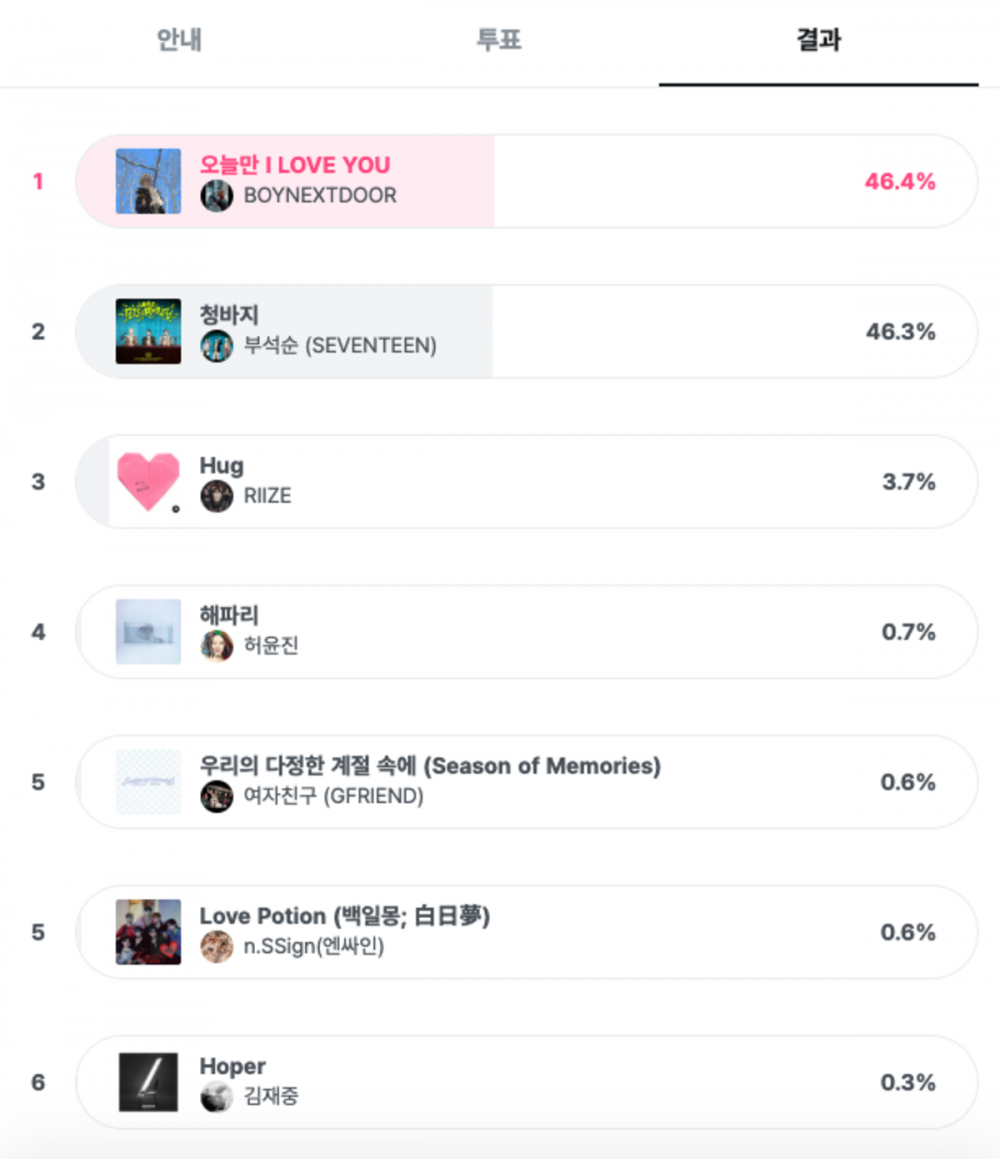Open the 해파리 album cover
Image resolution: width=1000 pixels, height=1159 pixels.
click(x=148, y=631)
